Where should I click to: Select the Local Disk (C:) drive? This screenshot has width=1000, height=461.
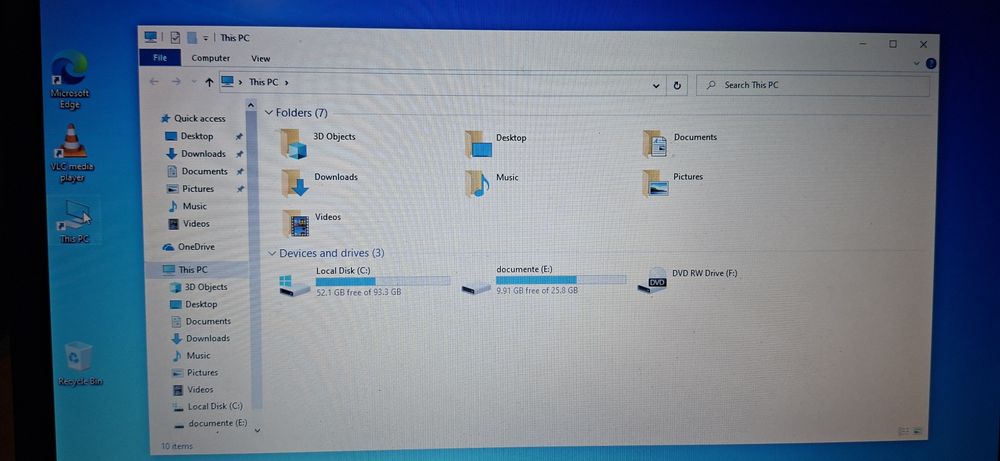365,281
